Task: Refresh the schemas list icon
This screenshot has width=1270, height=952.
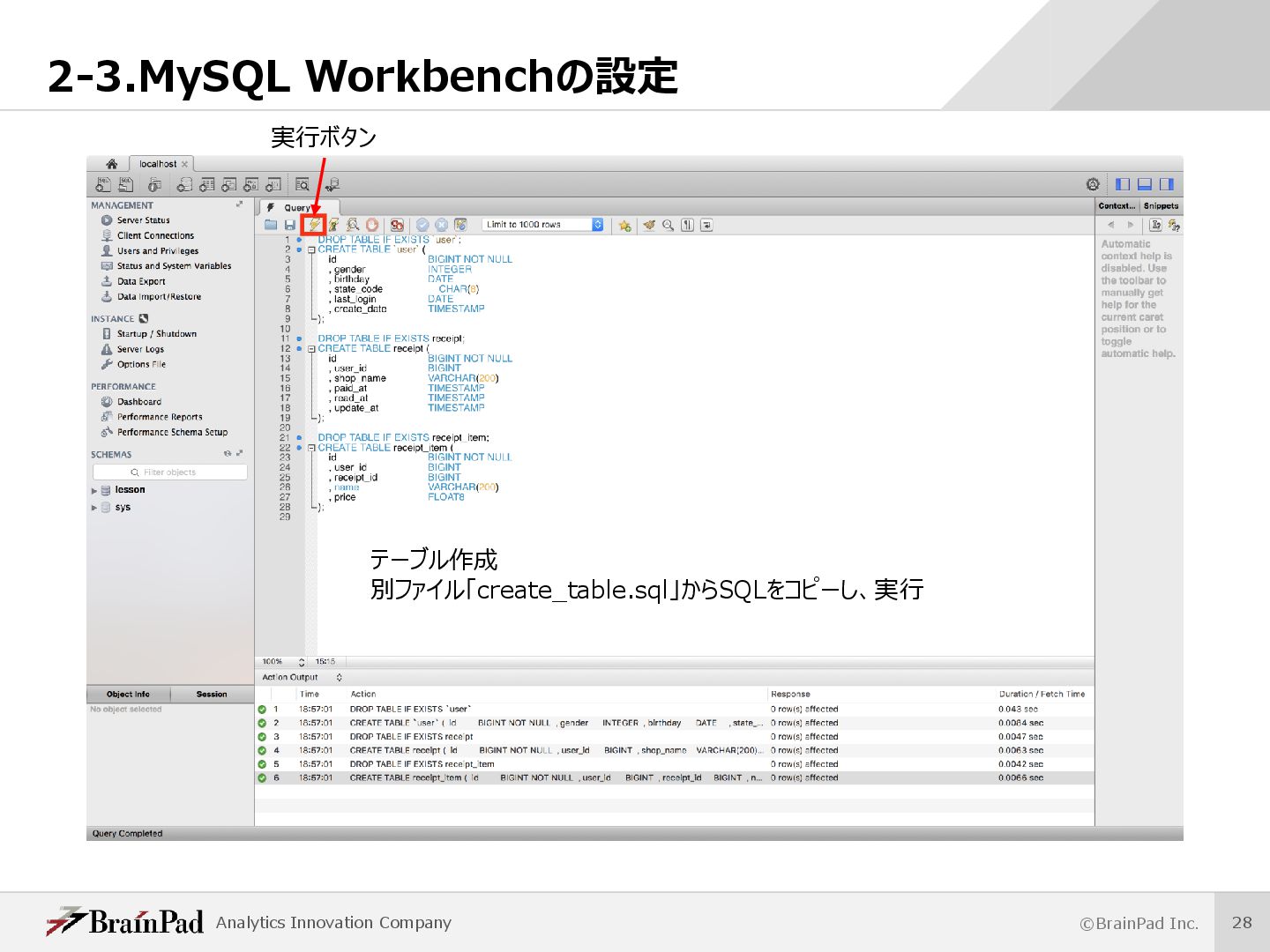Action: pyautogui.click(x=228, y=454)
